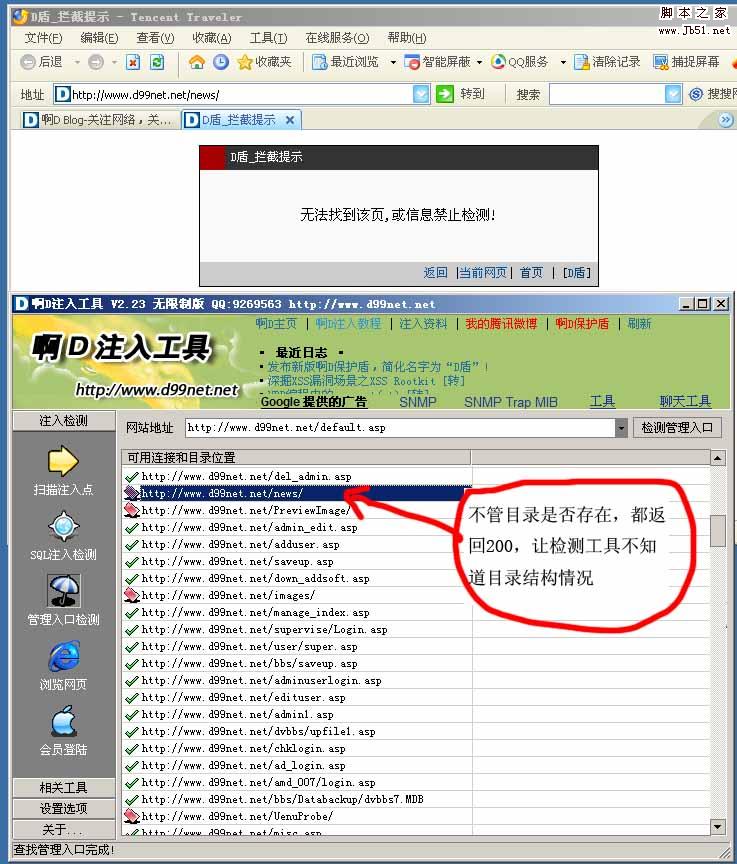Open 查看(V) menu
This screenshot has width=737, height=864.
pyautogui.click(x=155, y=38)
